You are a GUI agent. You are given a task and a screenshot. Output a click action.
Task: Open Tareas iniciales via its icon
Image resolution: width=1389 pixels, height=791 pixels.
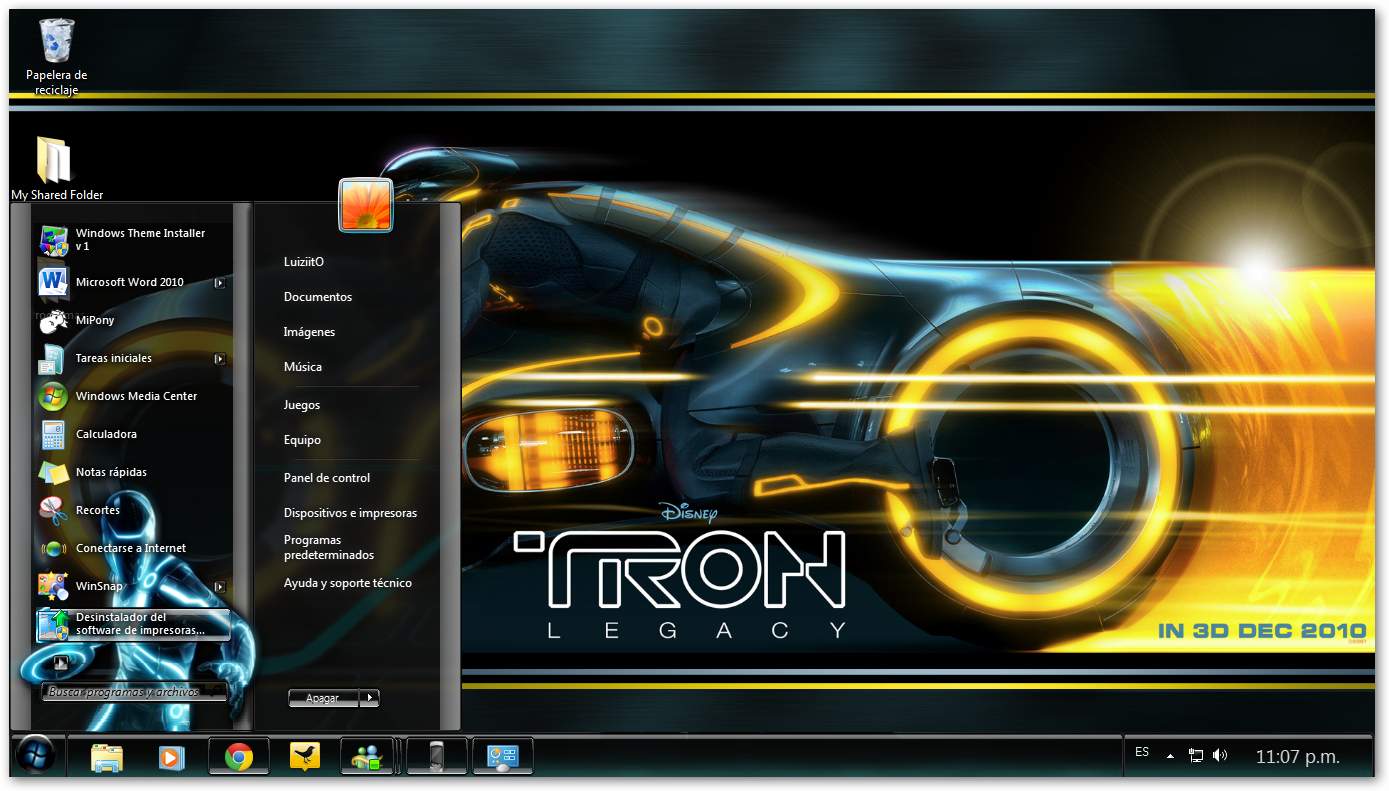click(x=53, y=358)
